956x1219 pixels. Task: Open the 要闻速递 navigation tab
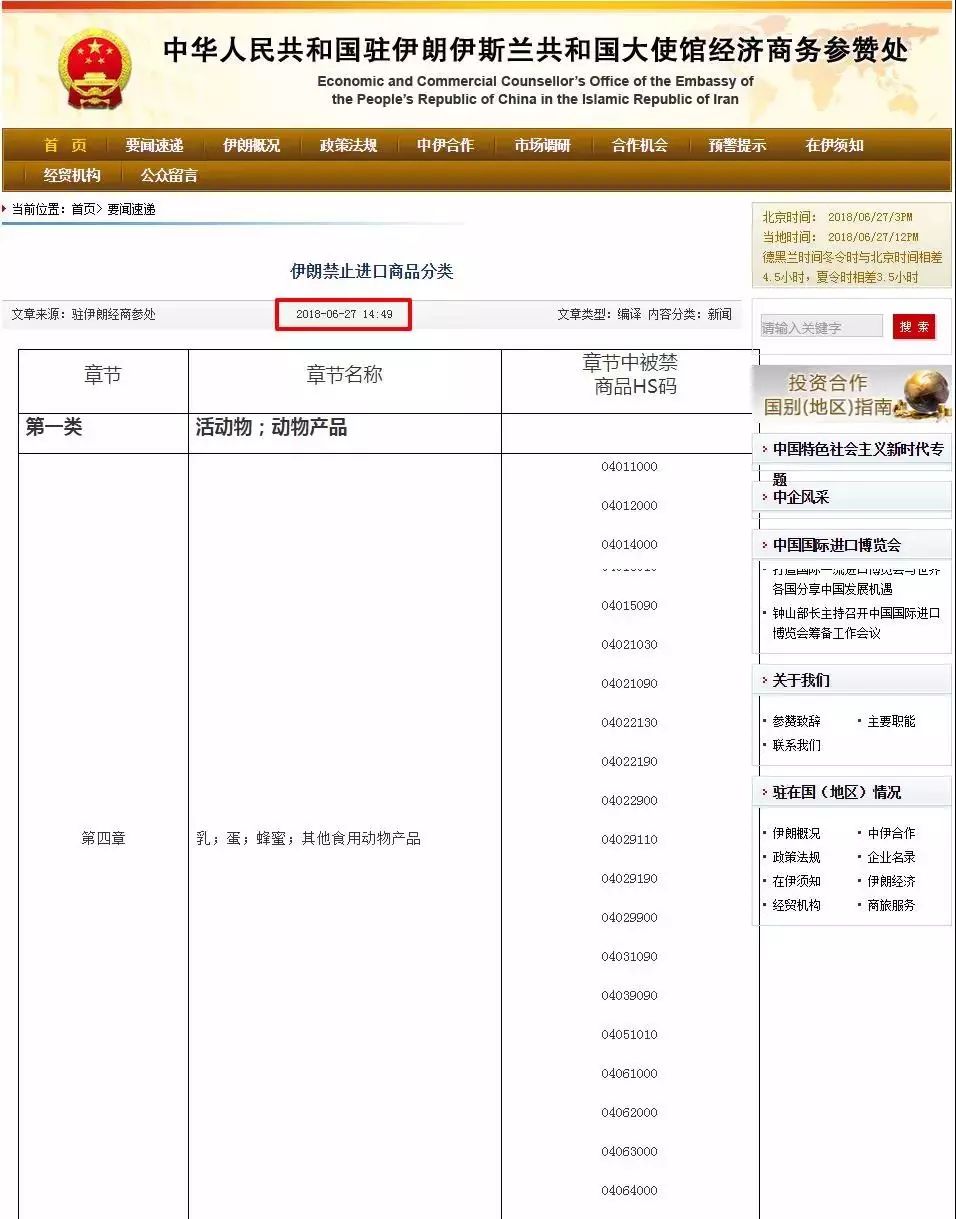click(154, 145)
